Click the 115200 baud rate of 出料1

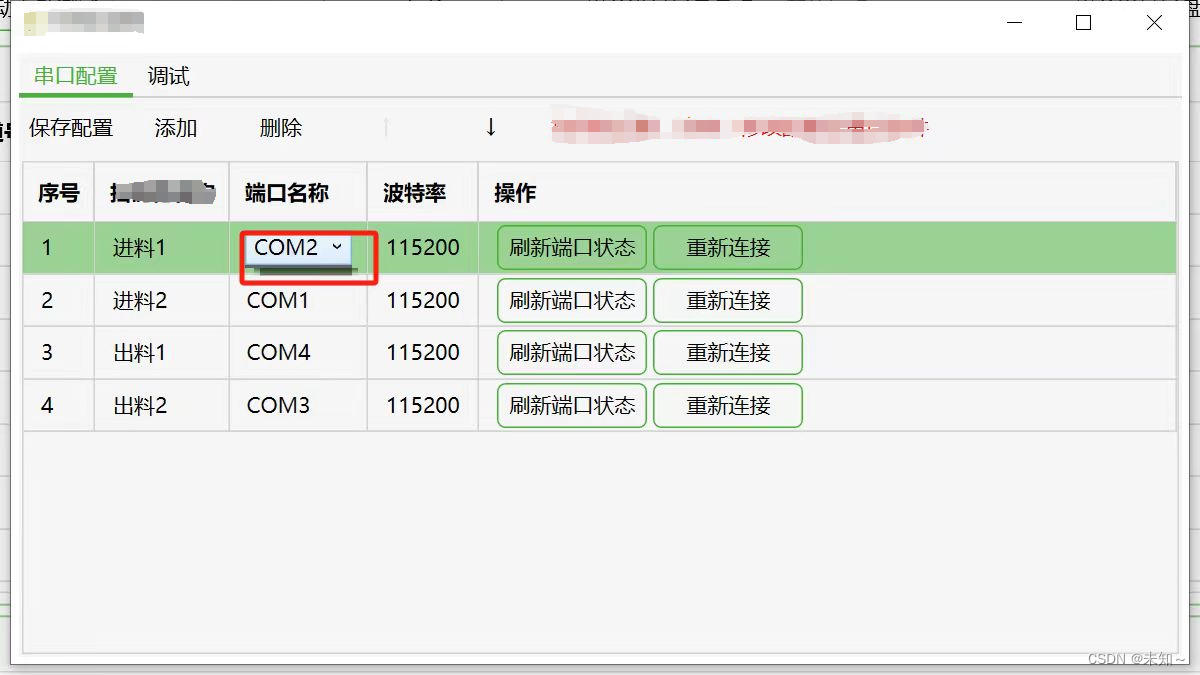point(422,352)
